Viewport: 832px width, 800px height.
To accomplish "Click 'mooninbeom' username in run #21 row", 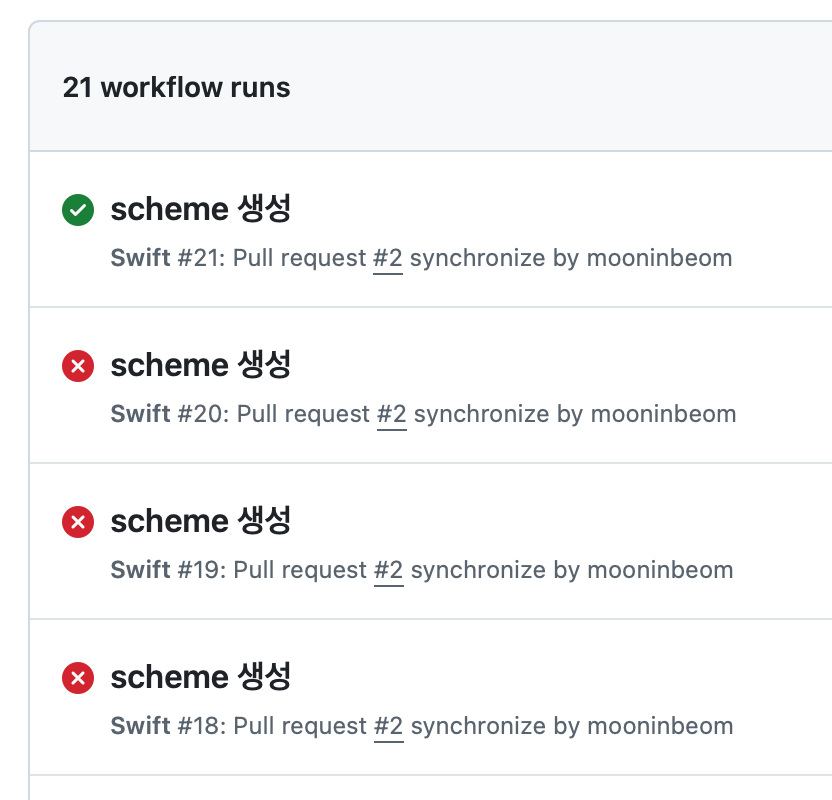I will 660,258.
